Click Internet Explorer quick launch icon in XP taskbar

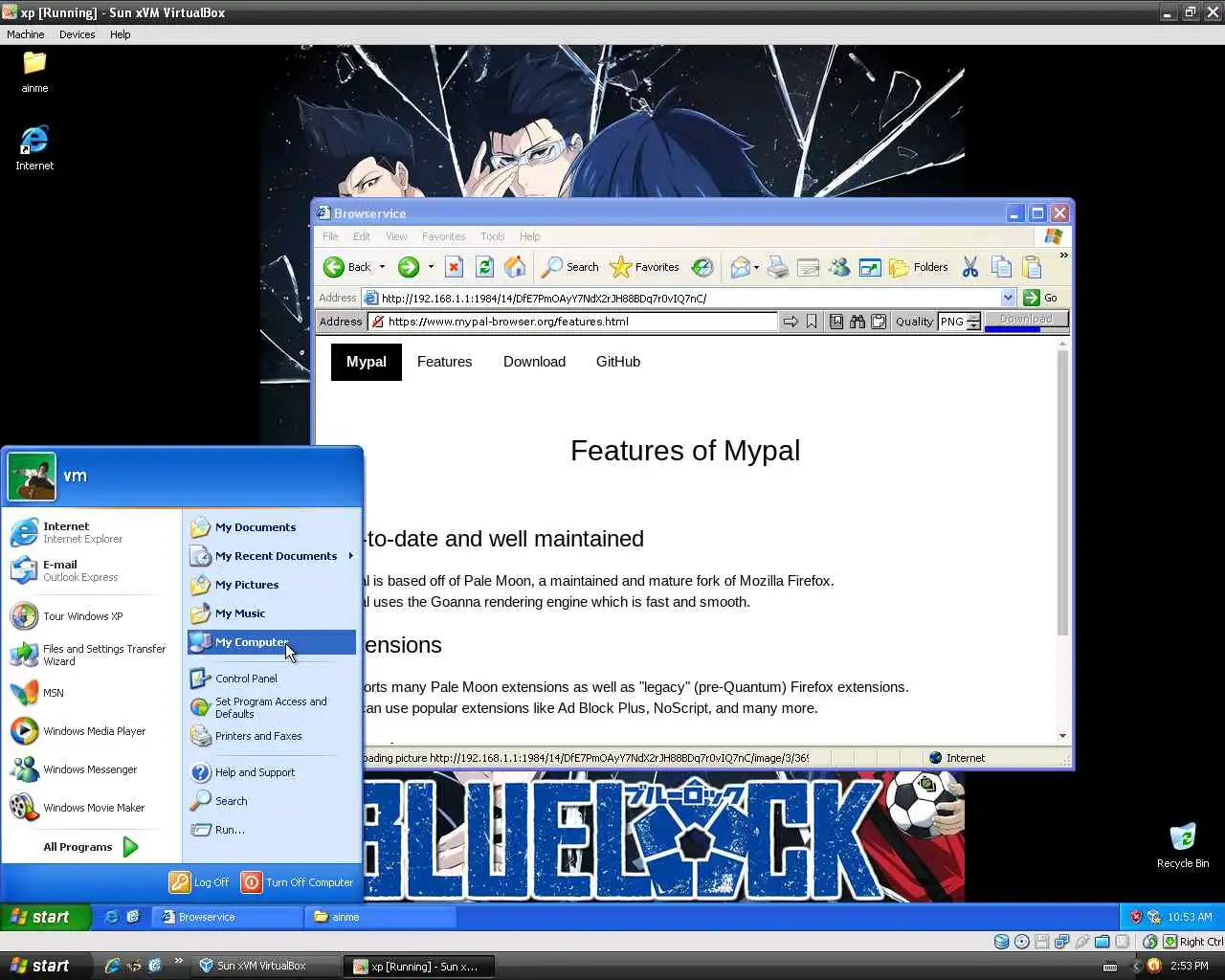tap(111, 917)
